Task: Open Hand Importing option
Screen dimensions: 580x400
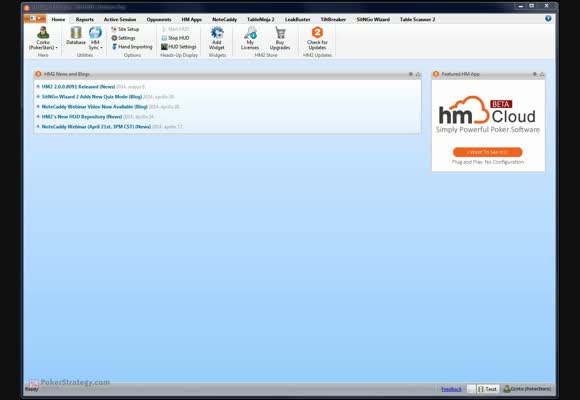Action: click(132, 47)
